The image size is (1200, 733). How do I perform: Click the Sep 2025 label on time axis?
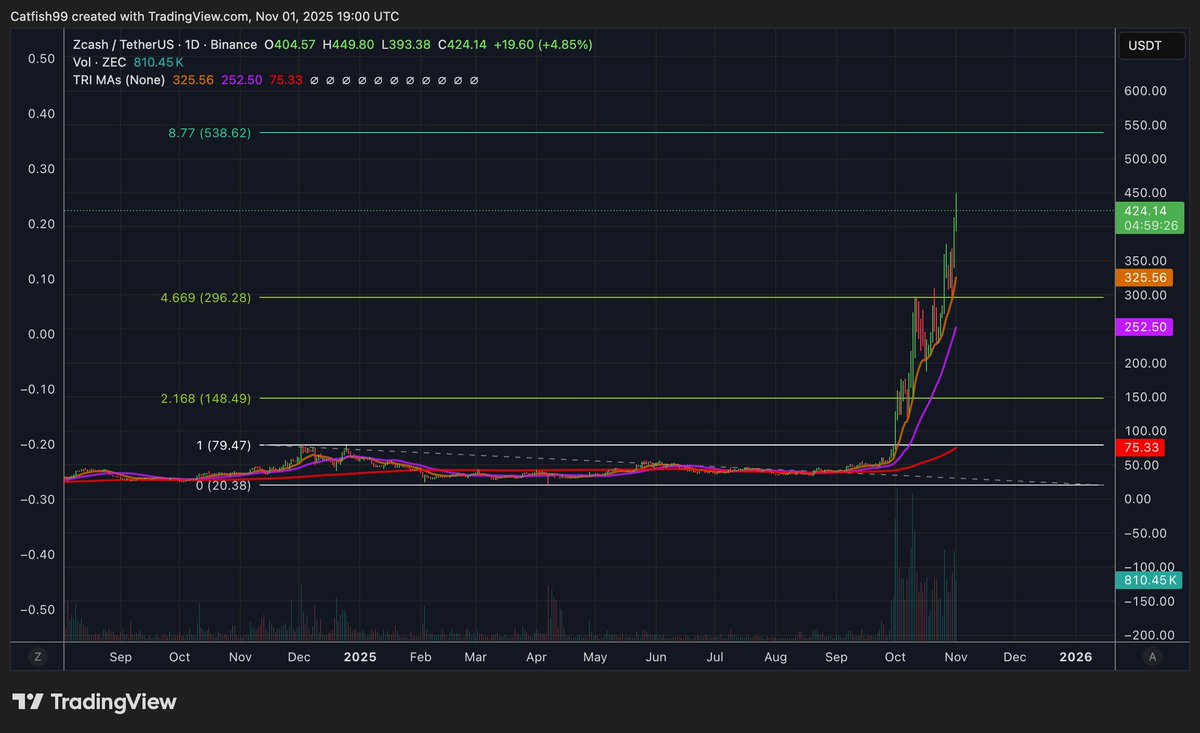click(837, 657)
